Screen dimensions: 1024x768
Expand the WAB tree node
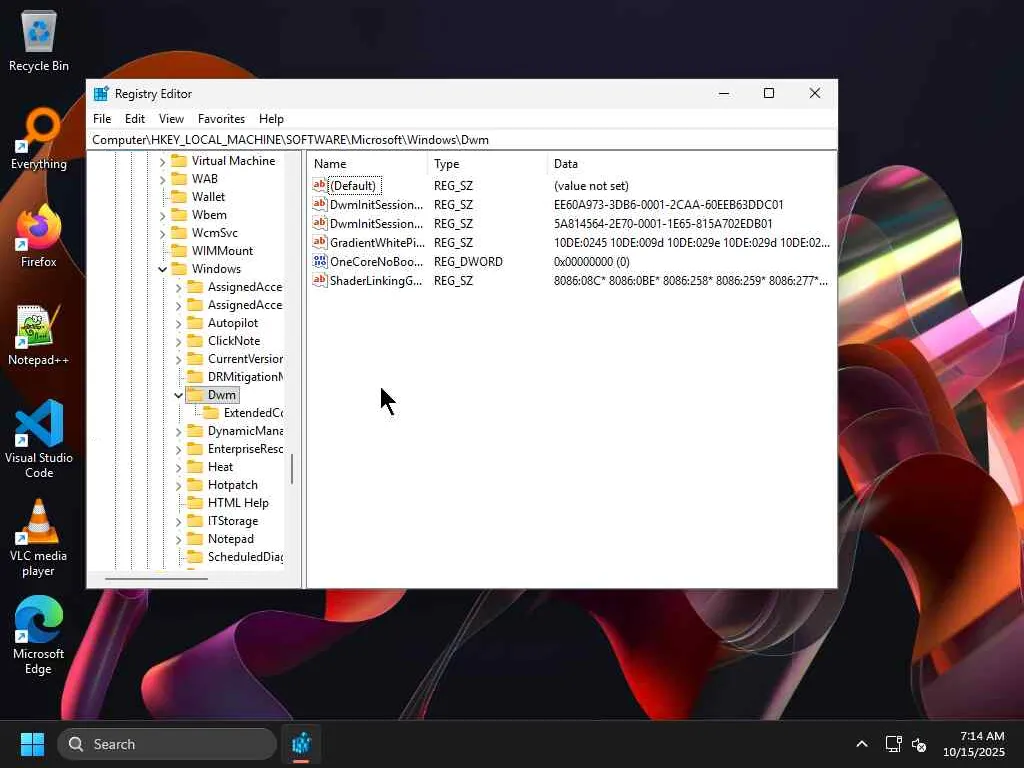[x=163, y=179]
